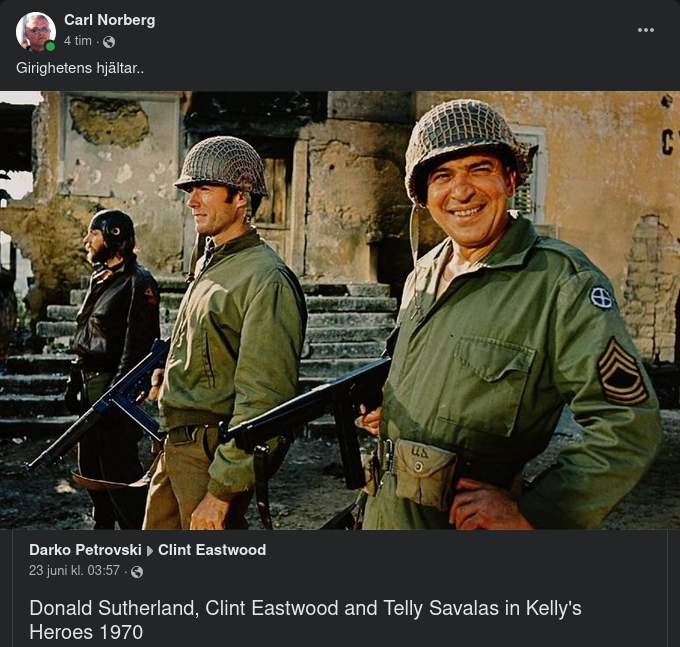Image resolution: width=680 pixels, height=647 pixels.
Task: Open the three-dot post options menu
Action: [646, 30]
